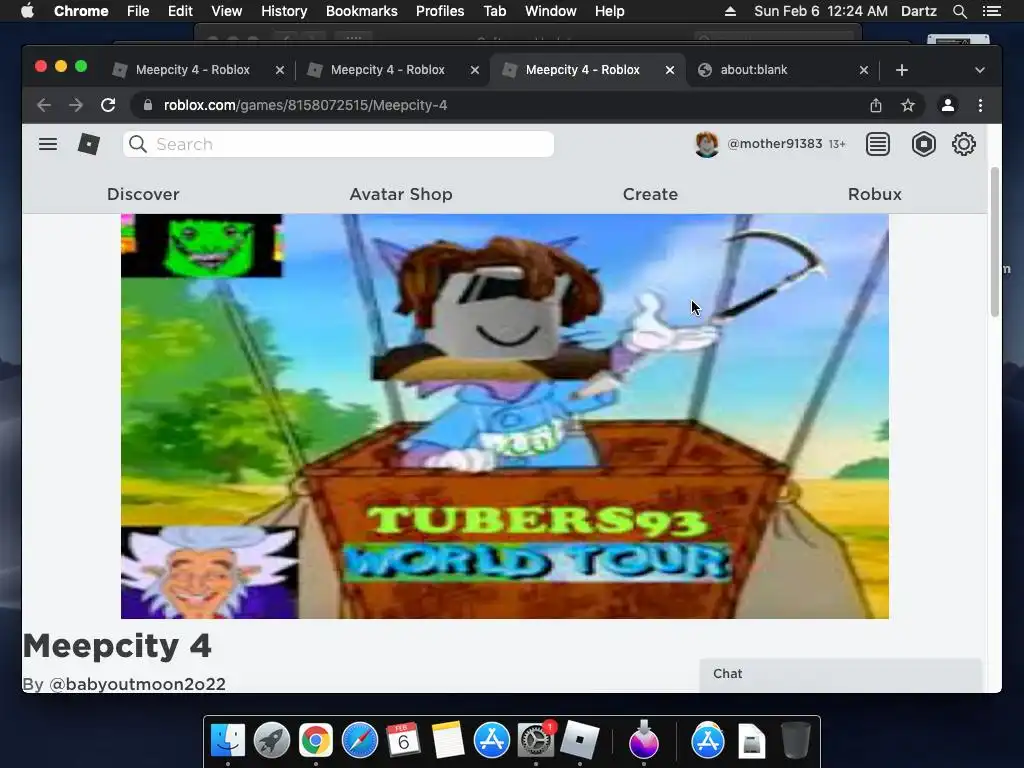The height and width of the screenshot is (768, 1024).
Task: Open the Robux navigation link
Action: [874, 194]
